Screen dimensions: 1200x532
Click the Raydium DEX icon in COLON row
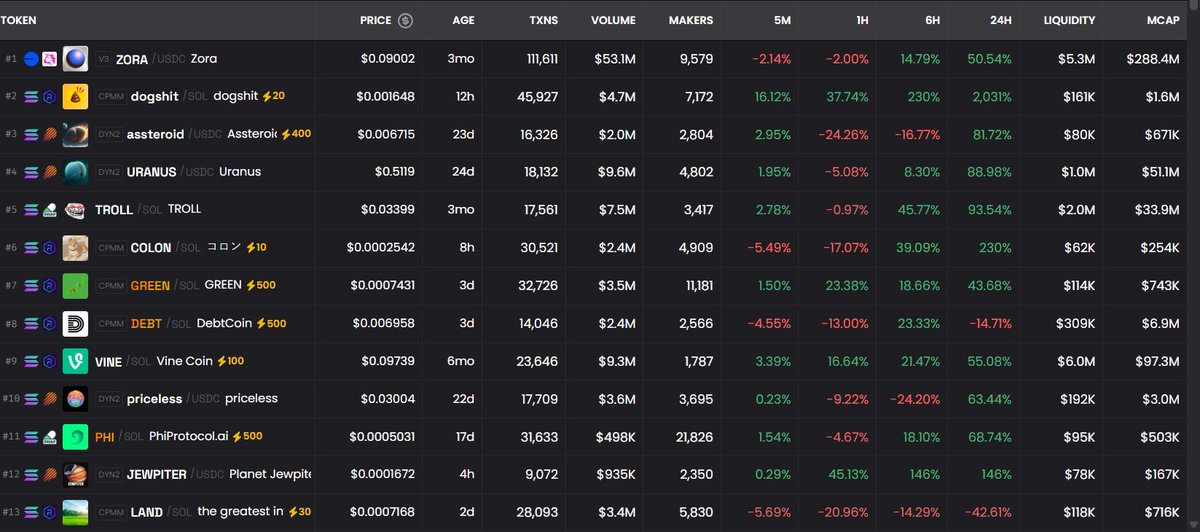(48, 247)
